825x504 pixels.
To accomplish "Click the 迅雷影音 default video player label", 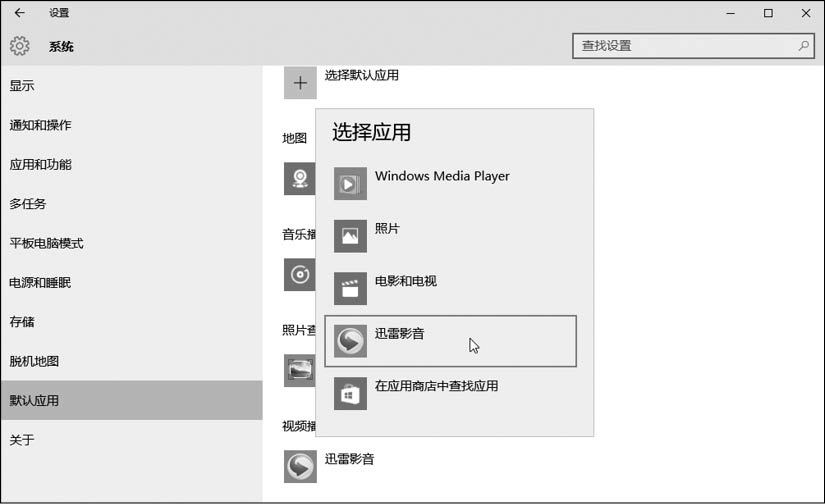I will pyautogui.click(x=349, y=459).
